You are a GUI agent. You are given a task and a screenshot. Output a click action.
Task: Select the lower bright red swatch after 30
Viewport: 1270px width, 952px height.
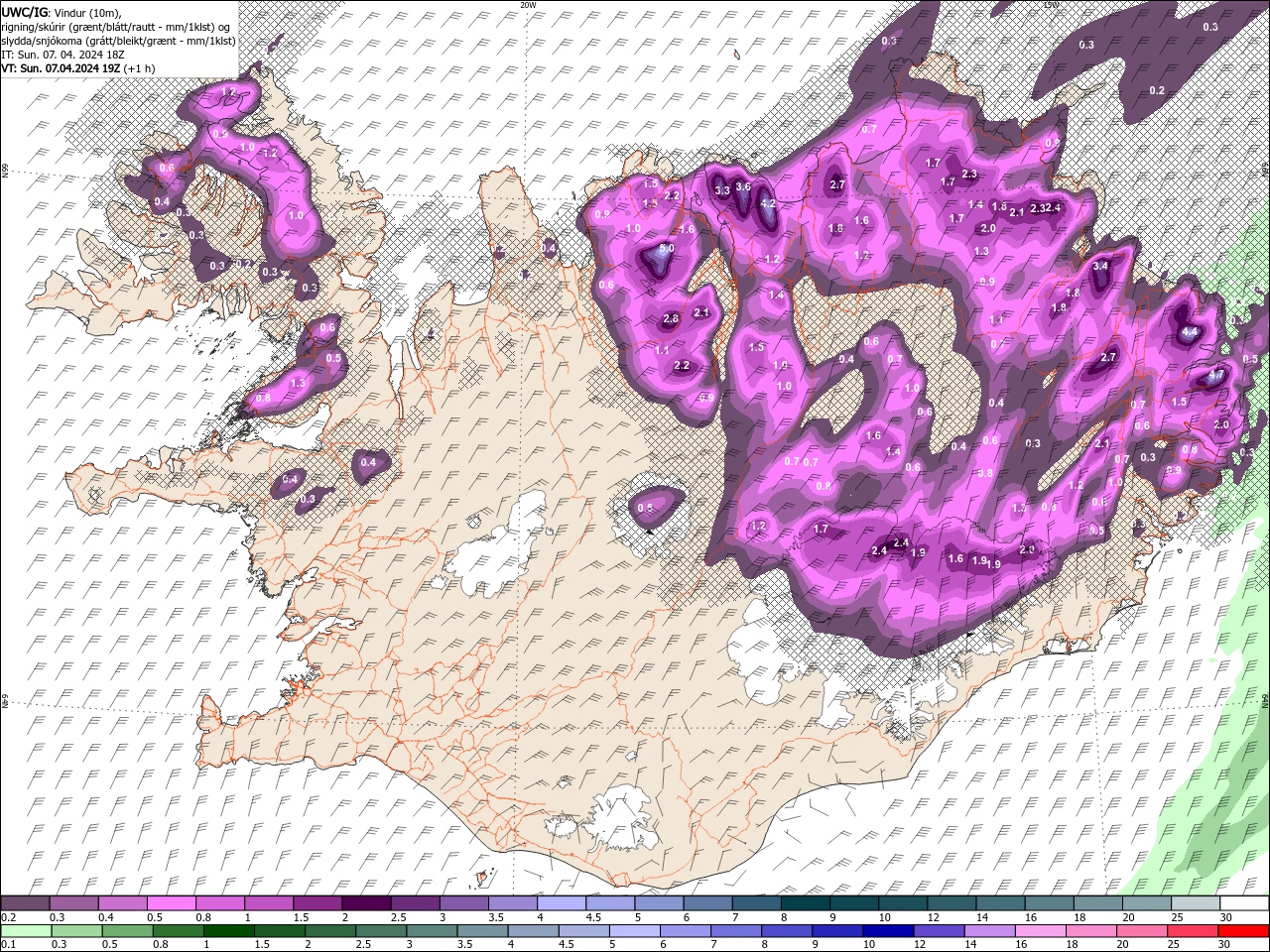(1243, 930)
